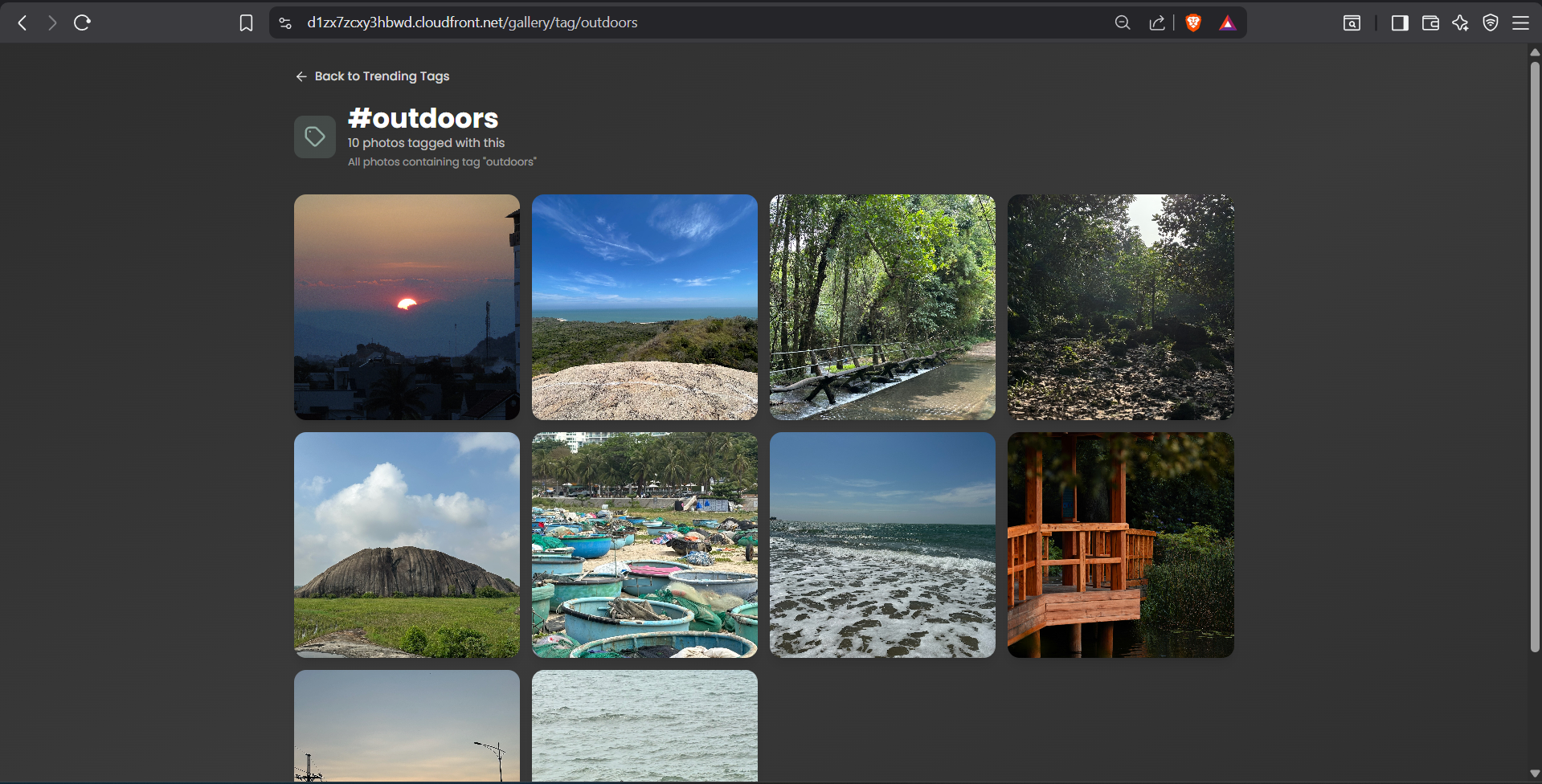Open Brave Wallet from the toolbar
The image size is (1542, 784).
click(x=1430, y=22)
